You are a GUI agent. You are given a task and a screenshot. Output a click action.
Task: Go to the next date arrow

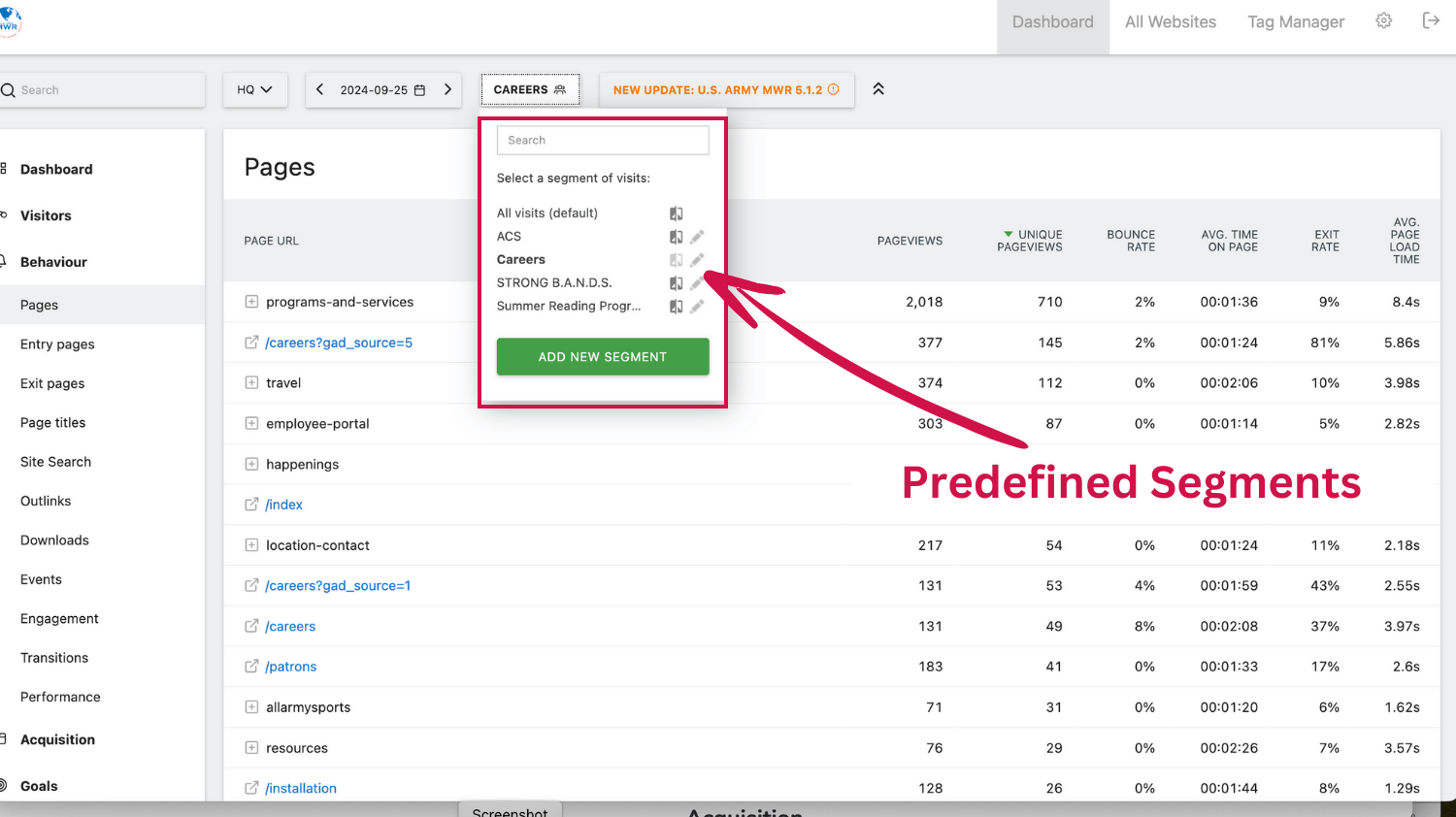[447, 89]
